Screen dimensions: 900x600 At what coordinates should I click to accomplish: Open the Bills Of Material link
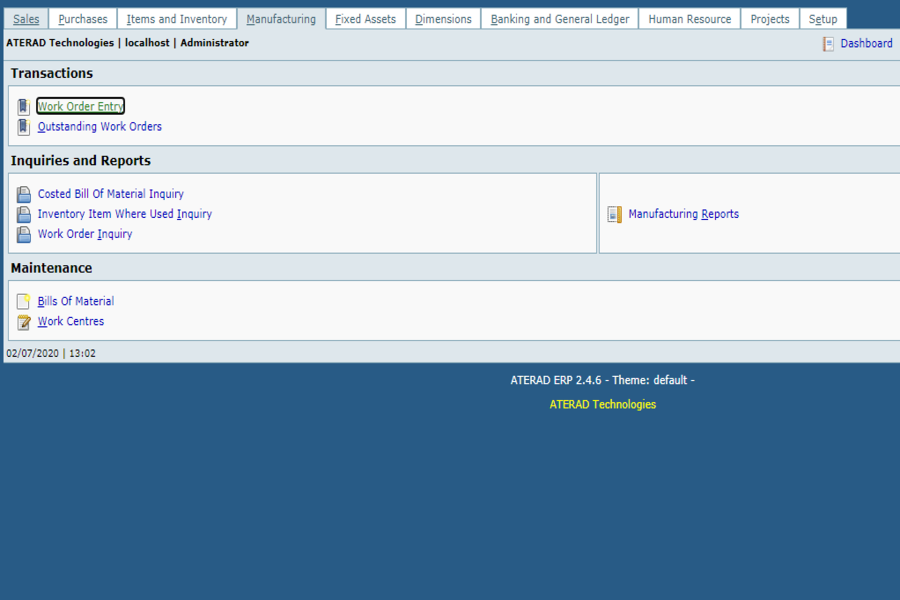pyautogui.click(x=76, y=301)
